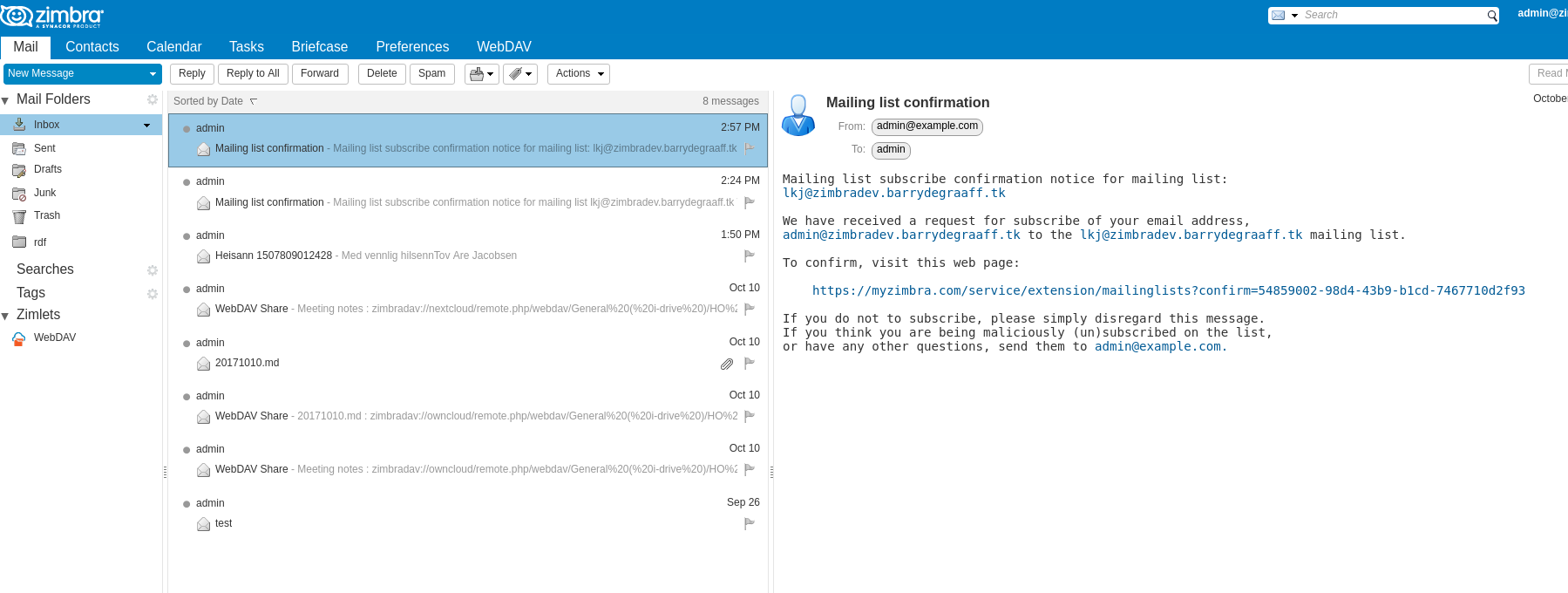Open the mailing list confirmation link
The image size is (1568, 593).
click(1168, 290)
